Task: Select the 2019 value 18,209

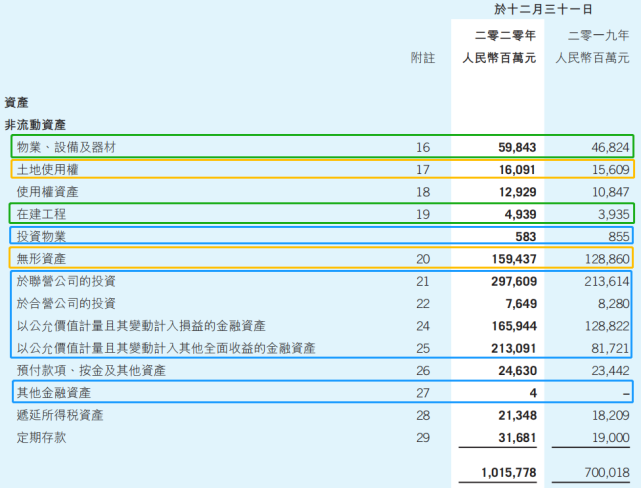Action: [x=611, y=415]
